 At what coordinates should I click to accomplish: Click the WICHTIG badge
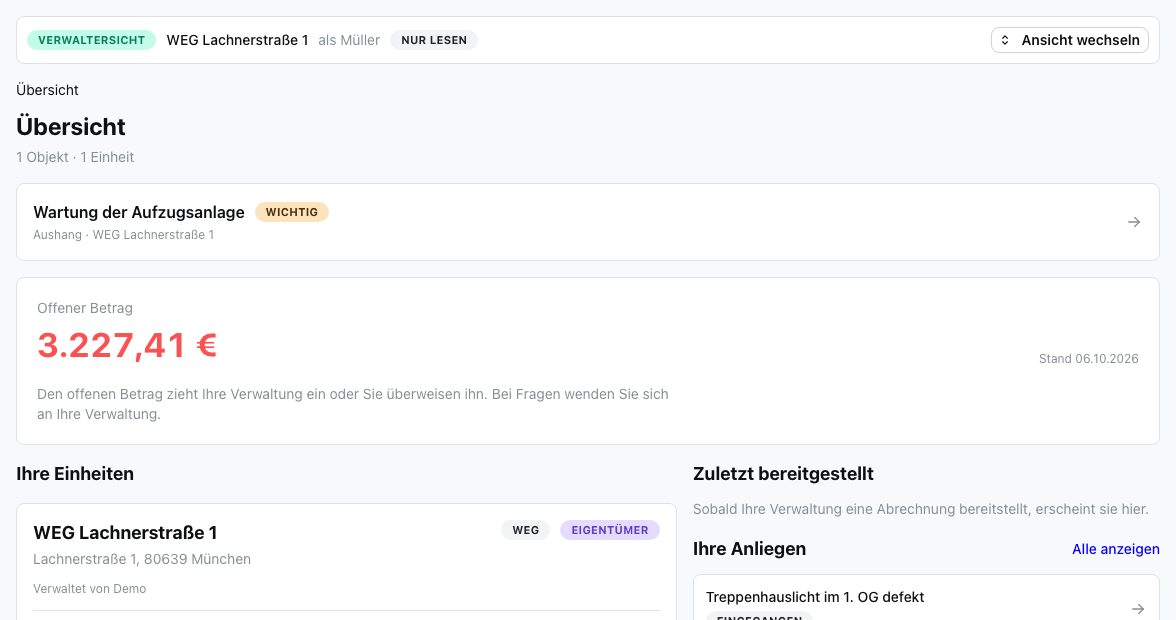pyautogui.click(x=292, y=212)
